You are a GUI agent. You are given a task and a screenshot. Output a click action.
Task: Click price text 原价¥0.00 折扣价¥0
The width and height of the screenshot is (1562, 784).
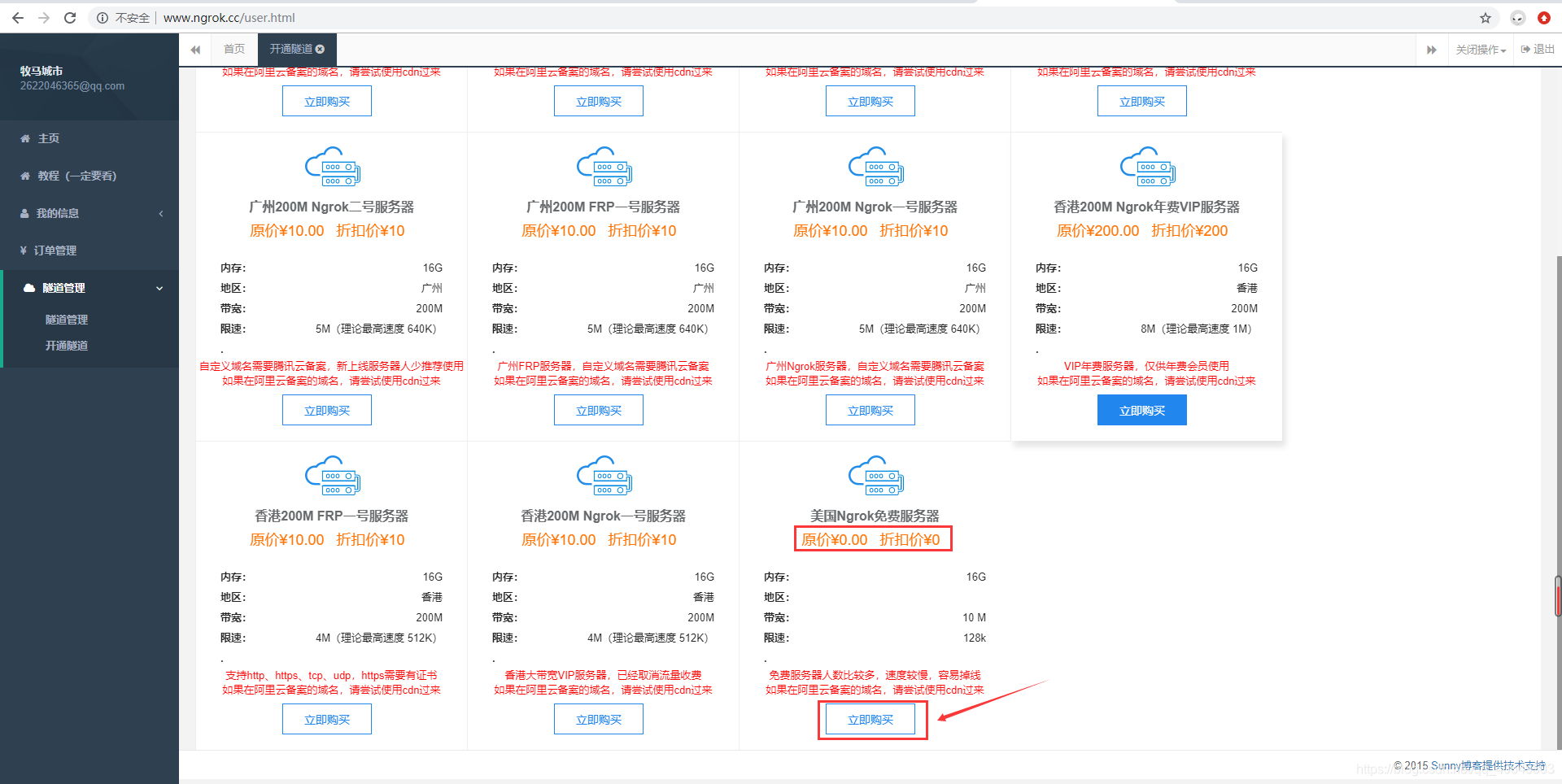(x=870, y=540)
